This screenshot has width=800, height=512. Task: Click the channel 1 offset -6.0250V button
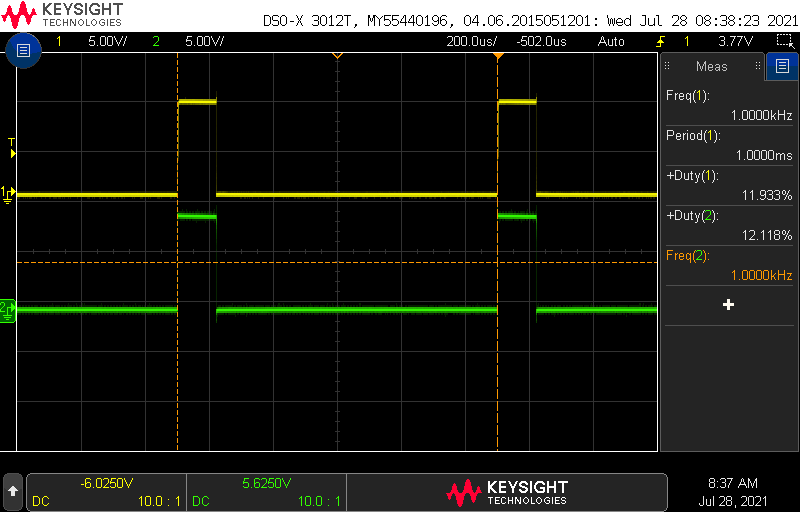point(106,491)
